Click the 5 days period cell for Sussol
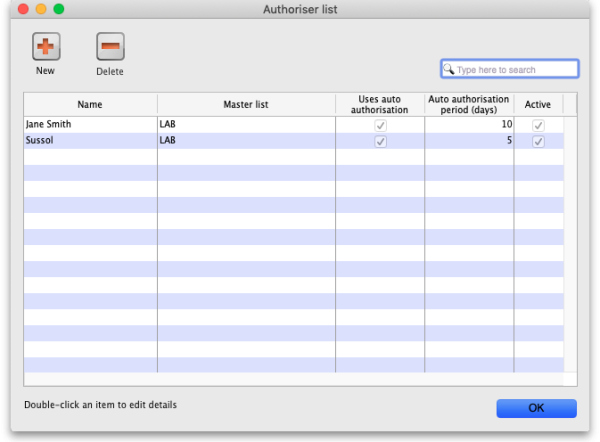 pyautogui.click(x=508, y=141)
